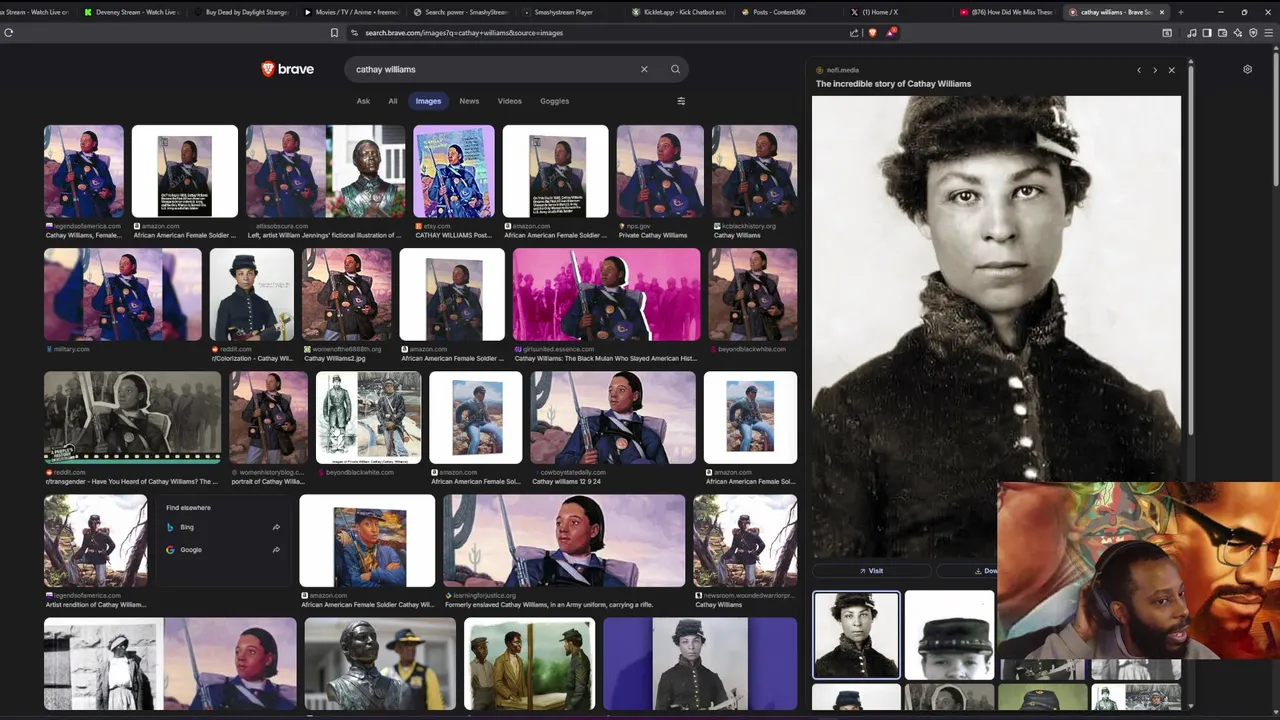Viewport: 1280px width, 720px height.
Task: Open the Brave VPN shield icon
Action: (1253, 32)
